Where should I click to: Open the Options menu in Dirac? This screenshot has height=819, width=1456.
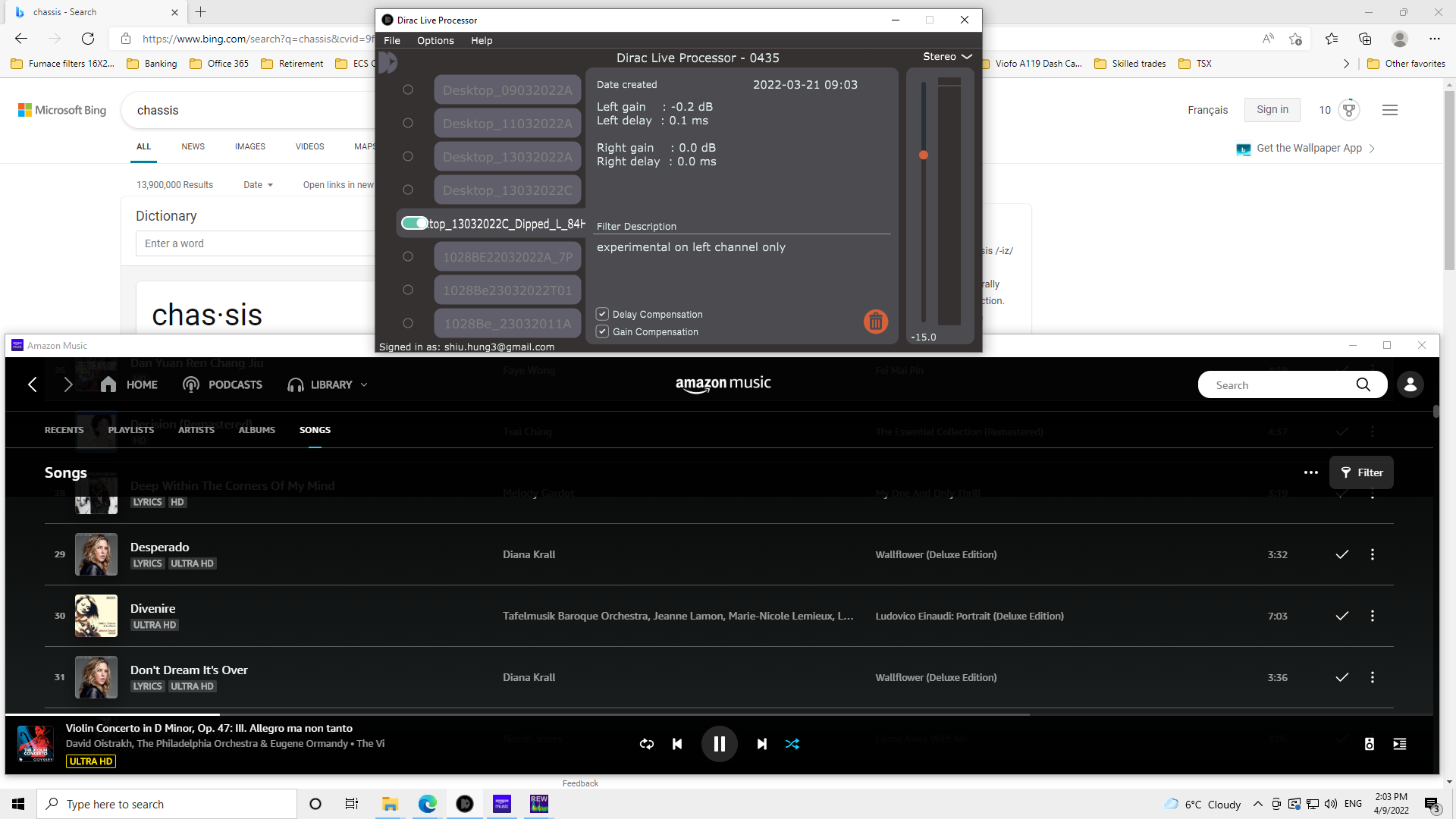click(x=435, y=41)
